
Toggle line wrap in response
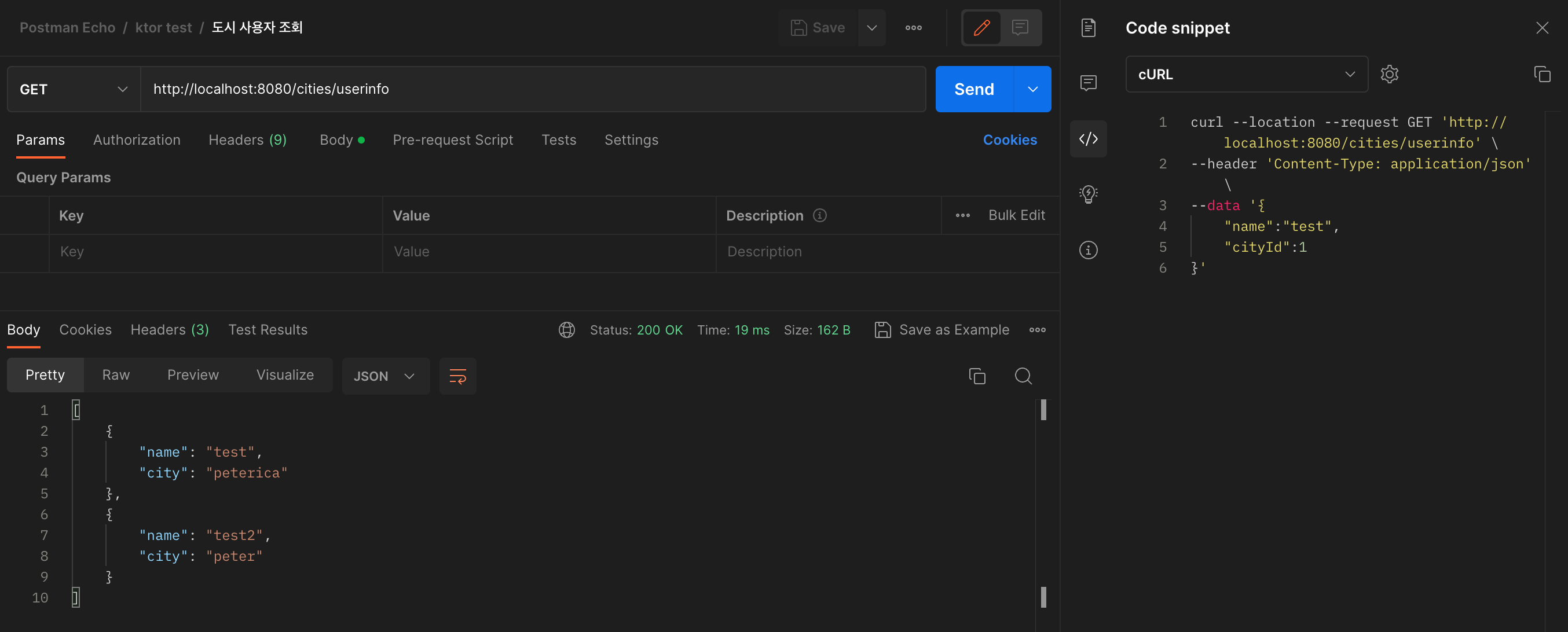tap(457, 376)
